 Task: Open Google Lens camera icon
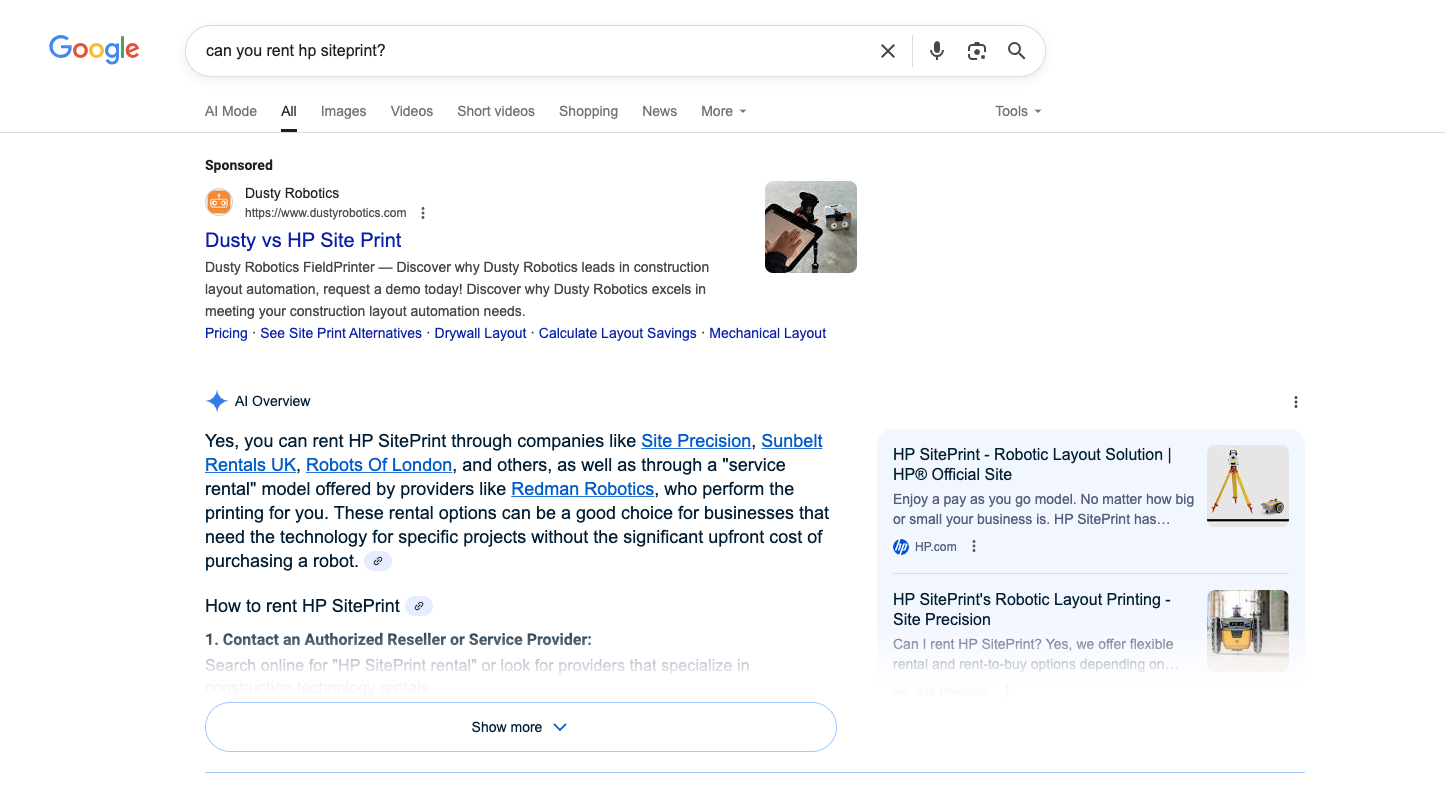[x=976, y=50]
